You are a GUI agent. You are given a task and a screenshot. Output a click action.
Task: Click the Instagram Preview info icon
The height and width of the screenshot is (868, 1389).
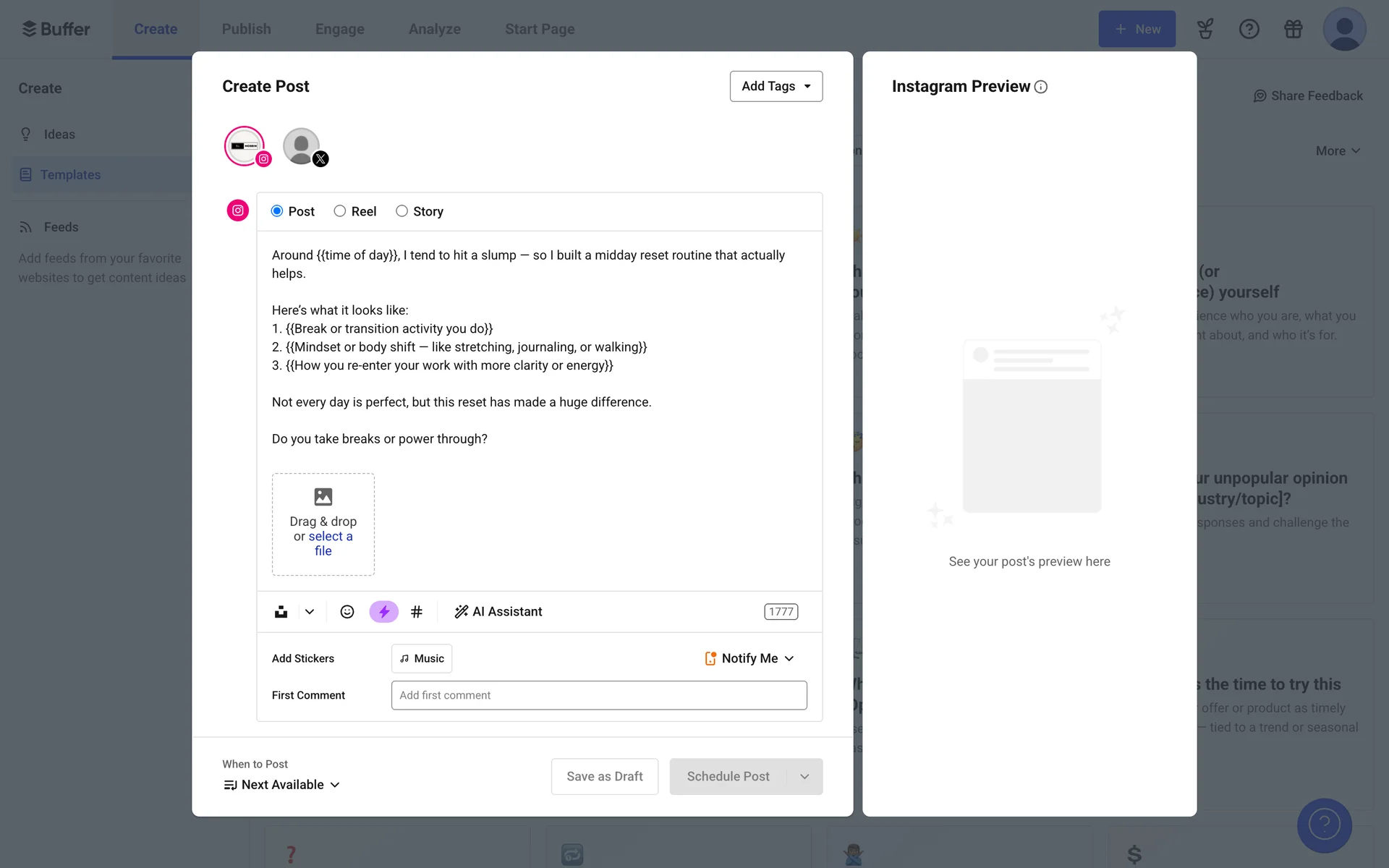tap(1041, 87)
